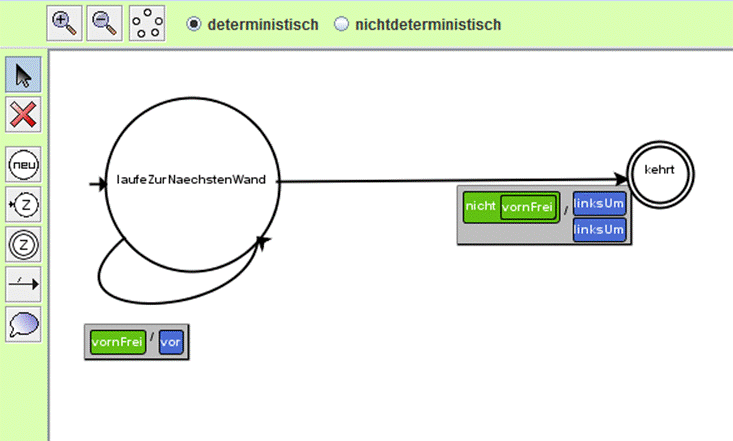Click the green vornFrei condition on the loop
Viewport: 733px width, 441px height.
pyautogui.click(x=117, y=342)
